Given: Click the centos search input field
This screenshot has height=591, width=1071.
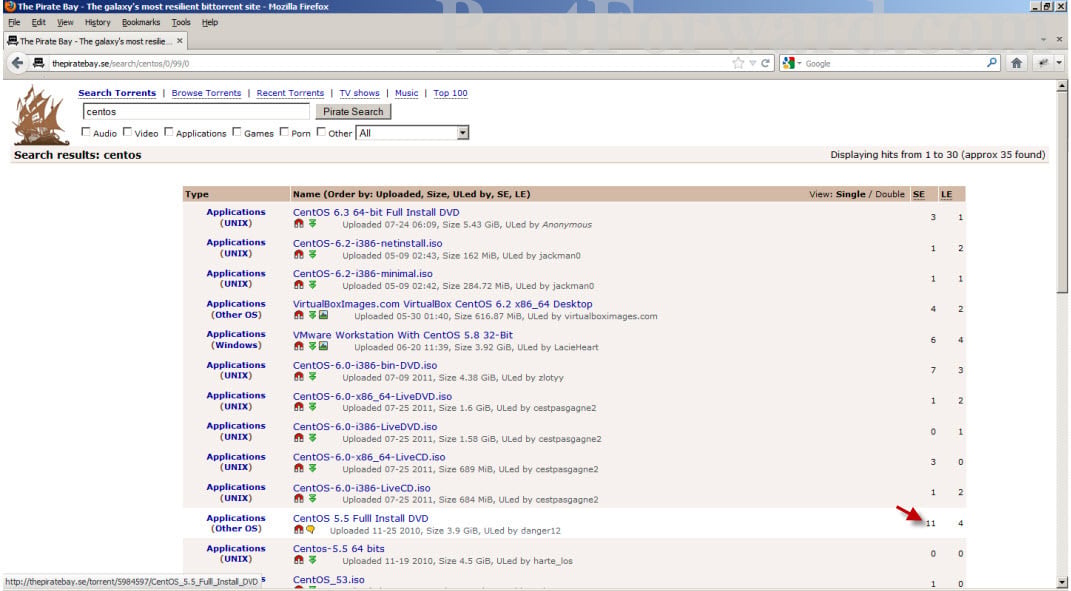Looking at the screenshot, I should (196, 111).
